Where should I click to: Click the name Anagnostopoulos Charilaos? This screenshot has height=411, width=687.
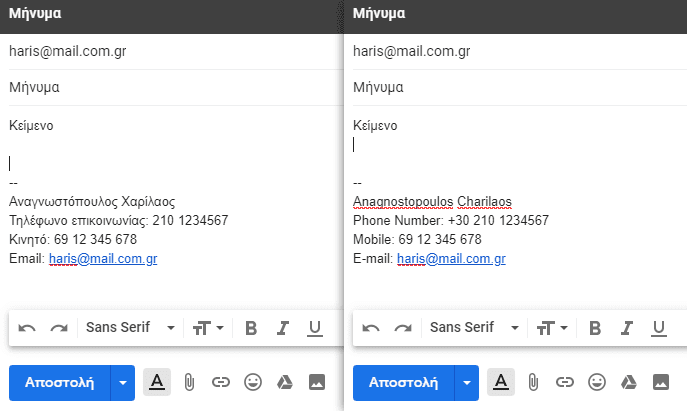pos(432,202)
